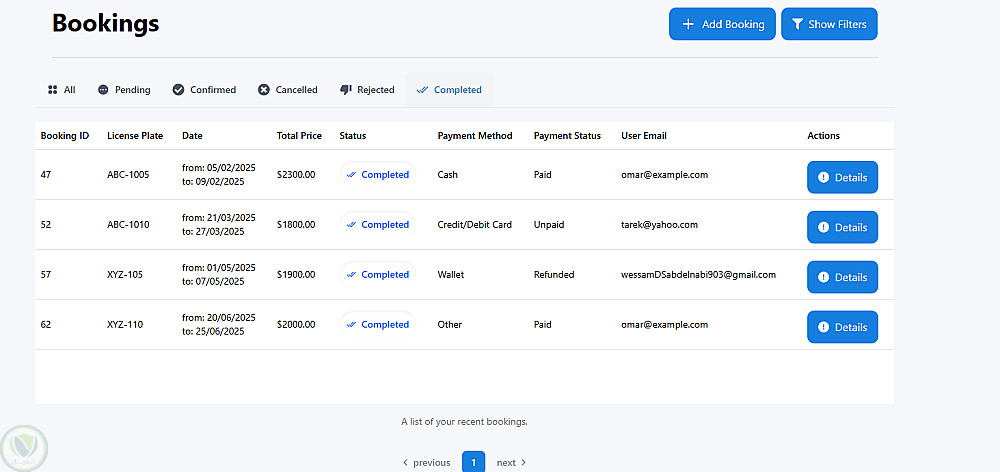Click the Completed status badge for booking 47
Screen dimensions: 1000x472
(378, 175)
